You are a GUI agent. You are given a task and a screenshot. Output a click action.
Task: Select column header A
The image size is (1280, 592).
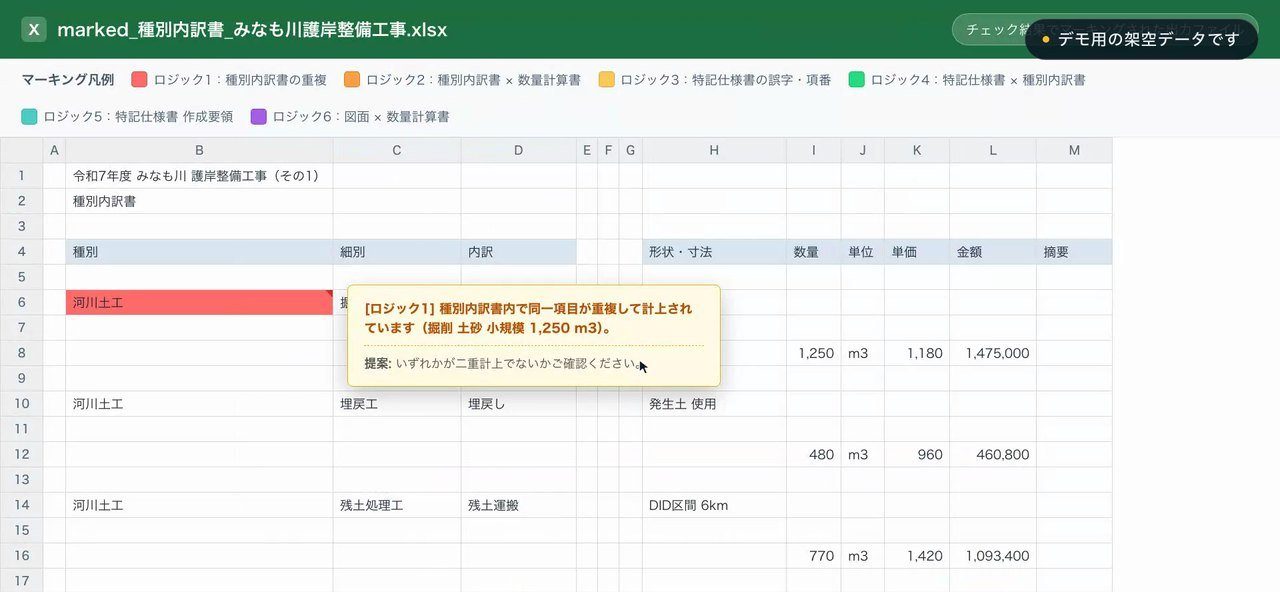coord(54,150)
